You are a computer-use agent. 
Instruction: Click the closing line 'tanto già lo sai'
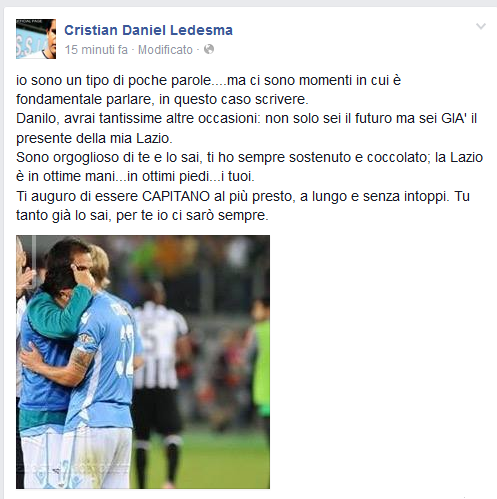point(142,215)
